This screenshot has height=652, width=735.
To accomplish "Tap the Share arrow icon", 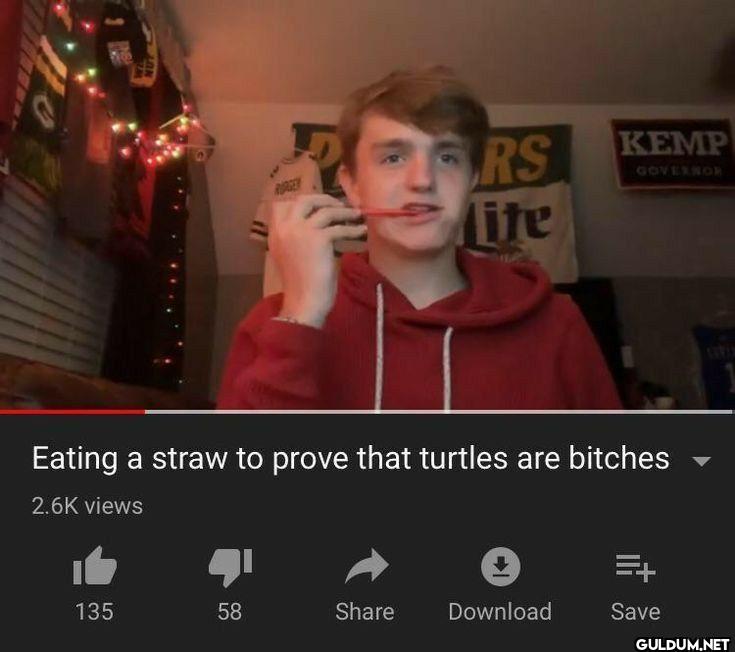I will (367, 566).
